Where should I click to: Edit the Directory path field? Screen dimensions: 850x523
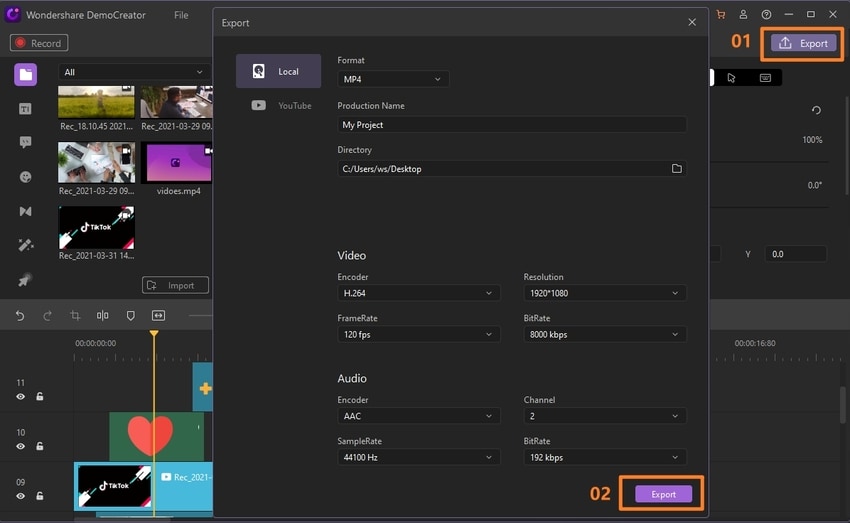pos(512,169)
